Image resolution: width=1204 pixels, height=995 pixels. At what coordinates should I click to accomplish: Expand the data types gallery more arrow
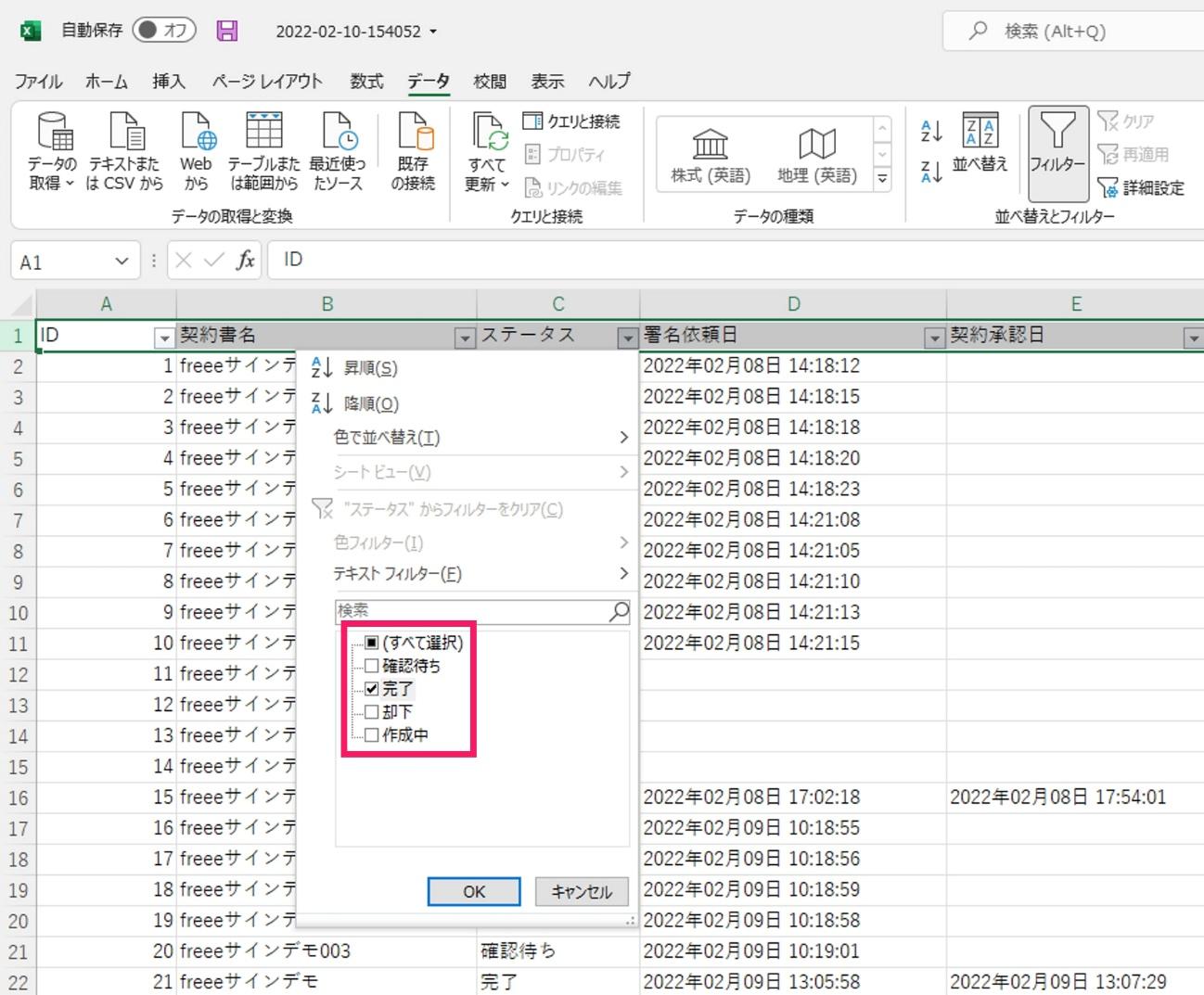click(x=883, y=178)
